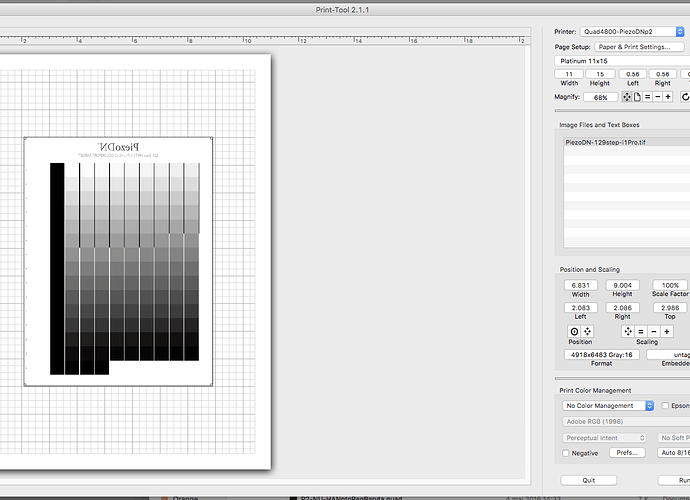Click the page Right margin field showing 0.56
Image resolution: width=690 pixels, height=500 pixels.
coord(663,74)
